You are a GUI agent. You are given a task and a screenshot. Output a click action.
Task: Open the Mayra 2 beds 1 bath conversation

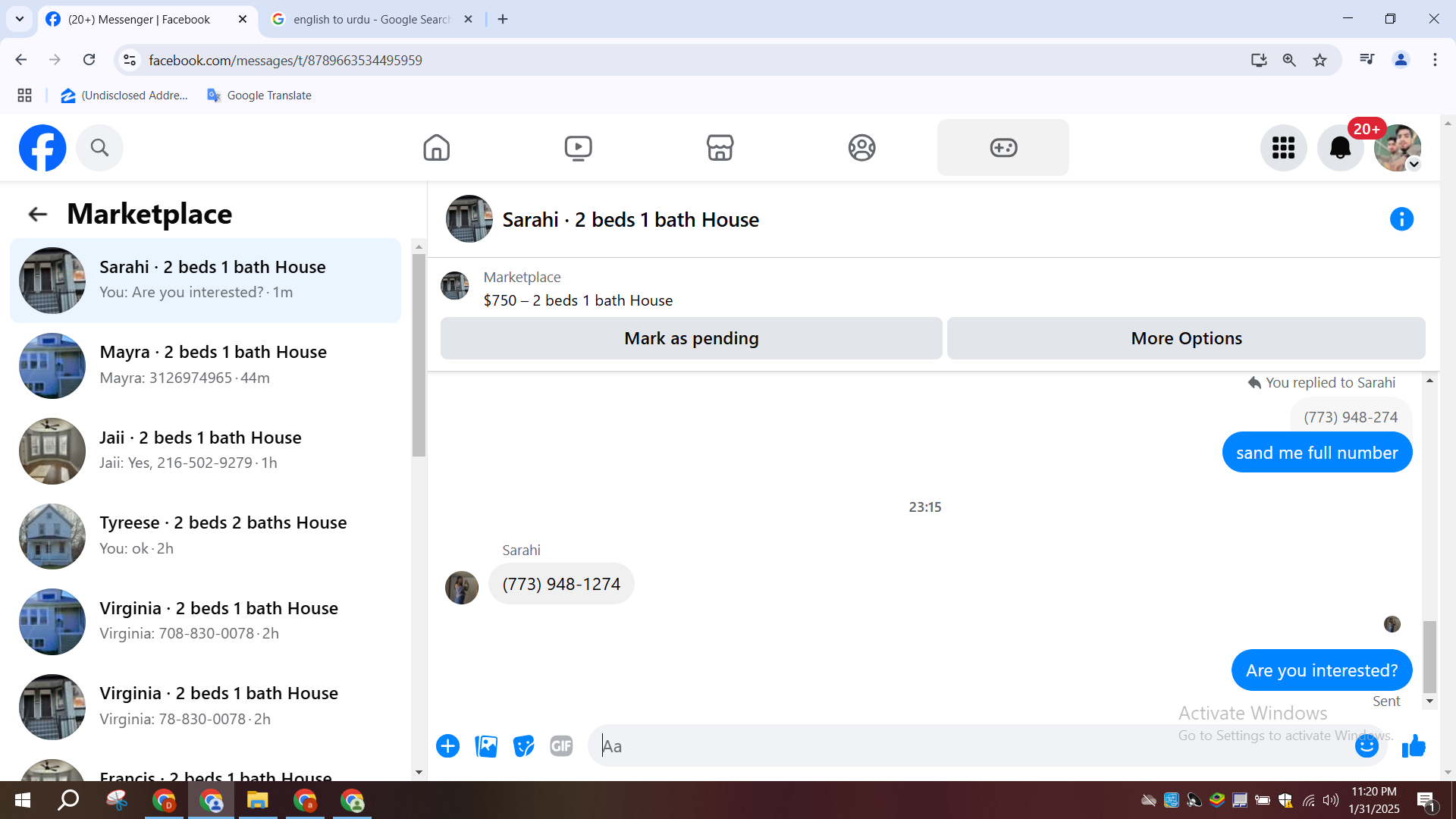pos(206,366)
